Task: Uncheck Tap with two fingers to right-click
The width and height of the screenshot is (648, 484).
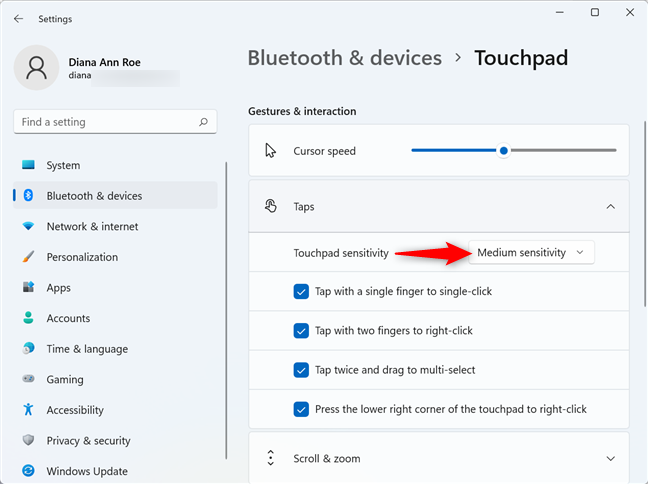Action: pyautogui.click(x=301, y=331)
